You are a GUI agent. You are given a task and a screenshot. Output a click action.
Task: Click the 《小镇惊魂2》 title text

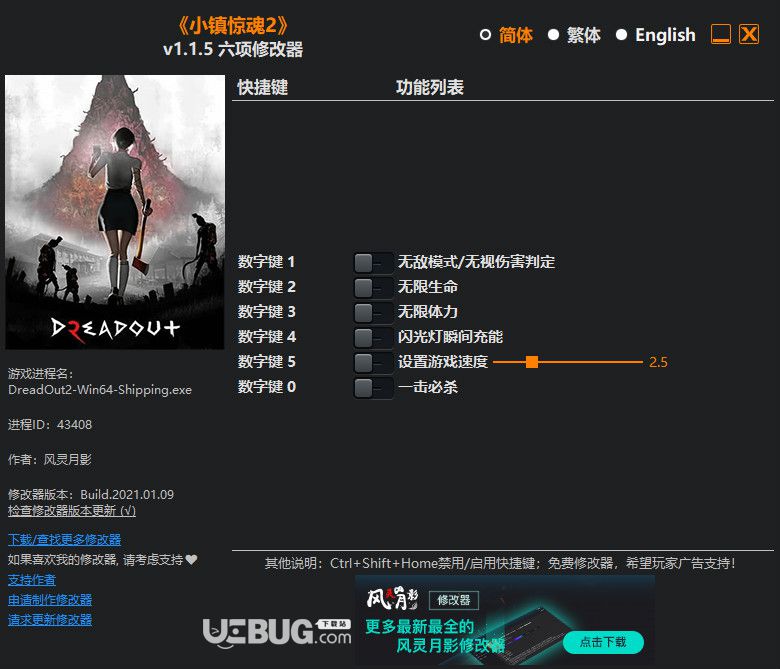click(x=233, y=25)
